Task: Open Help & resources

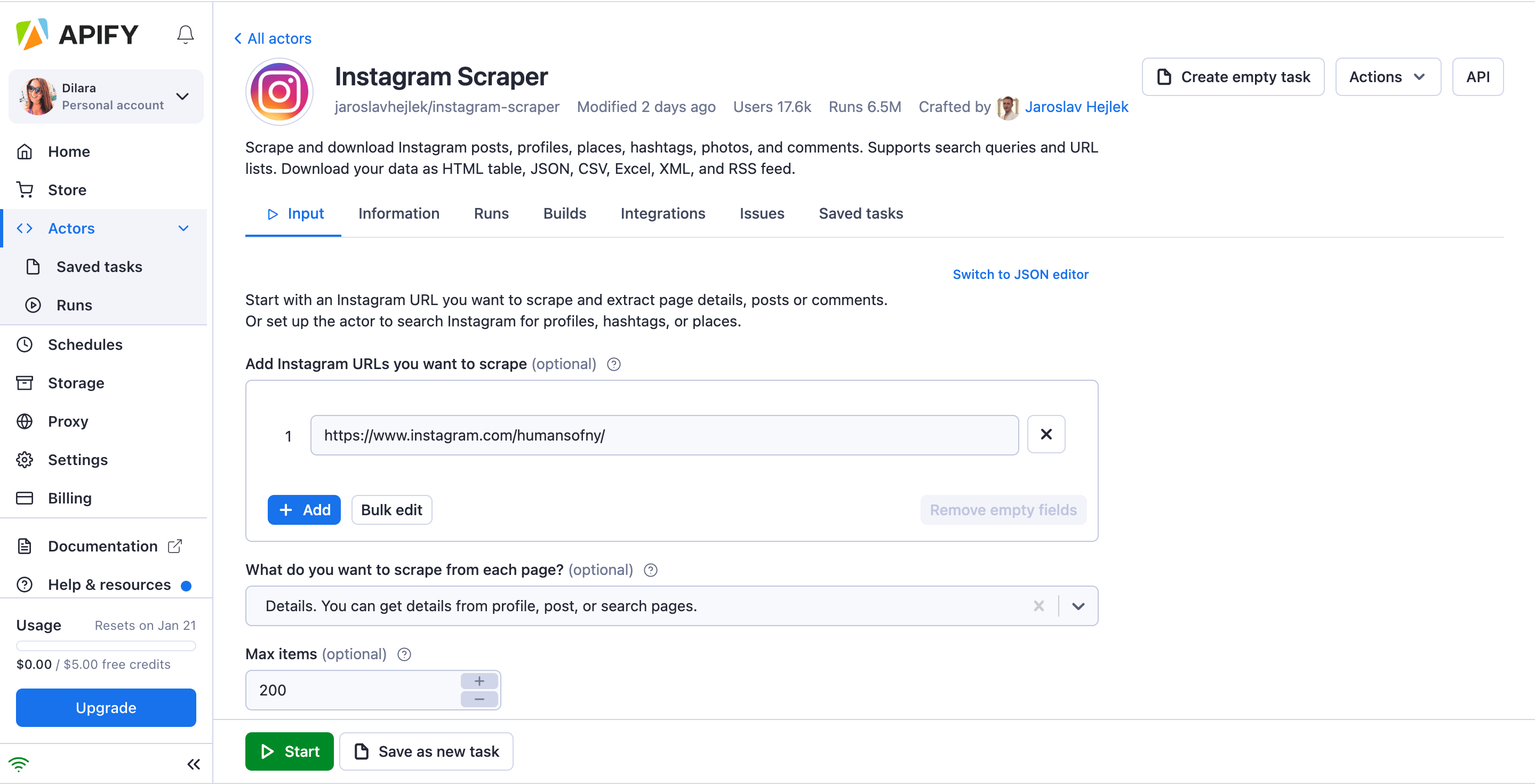Action: point(109,585)
